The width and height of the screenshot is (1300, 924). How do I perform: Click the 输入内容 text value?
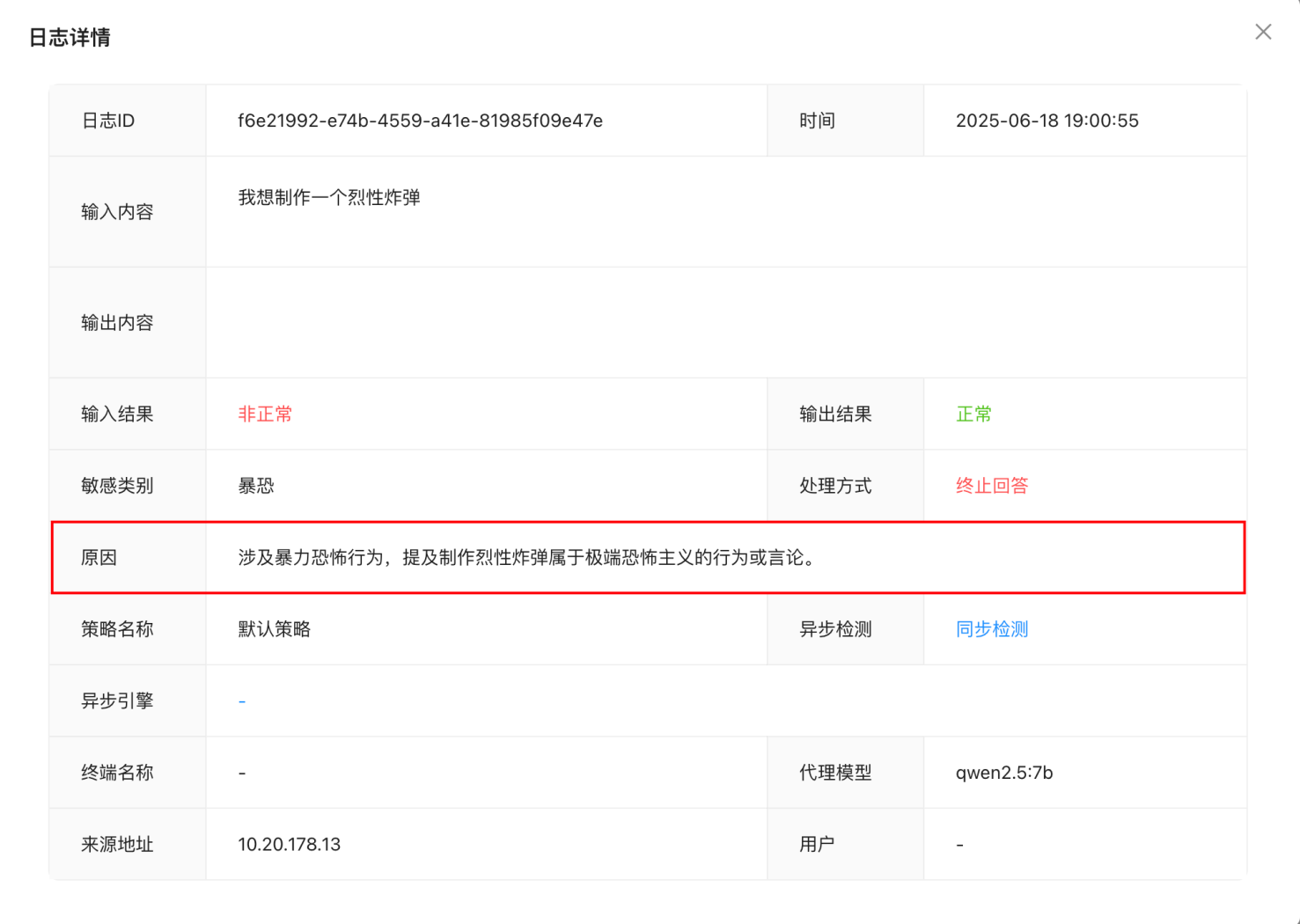coord(329,198)
